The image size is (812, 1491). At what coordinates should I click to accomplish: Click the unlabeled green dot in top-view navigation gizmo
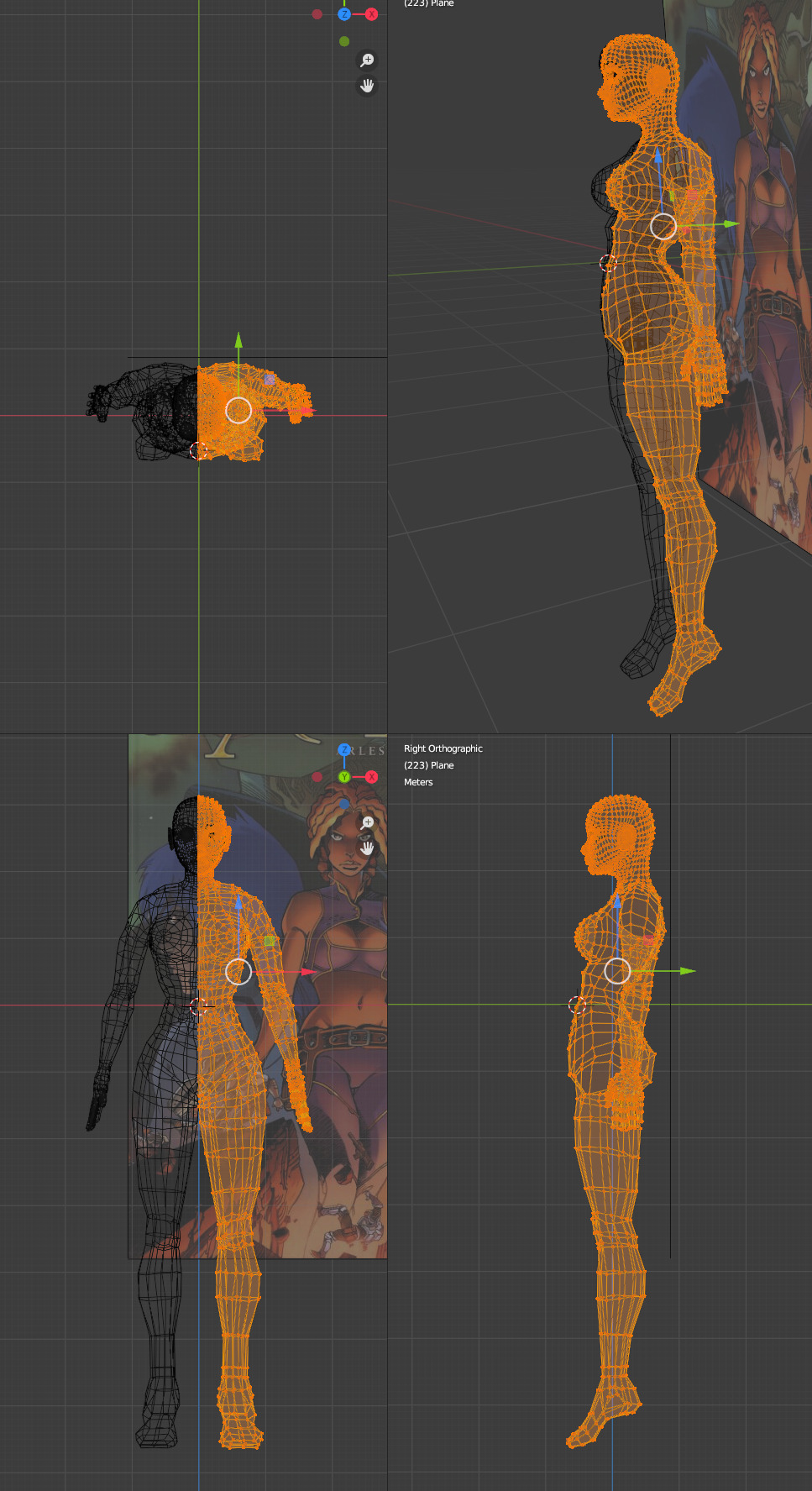coord(344,41)
